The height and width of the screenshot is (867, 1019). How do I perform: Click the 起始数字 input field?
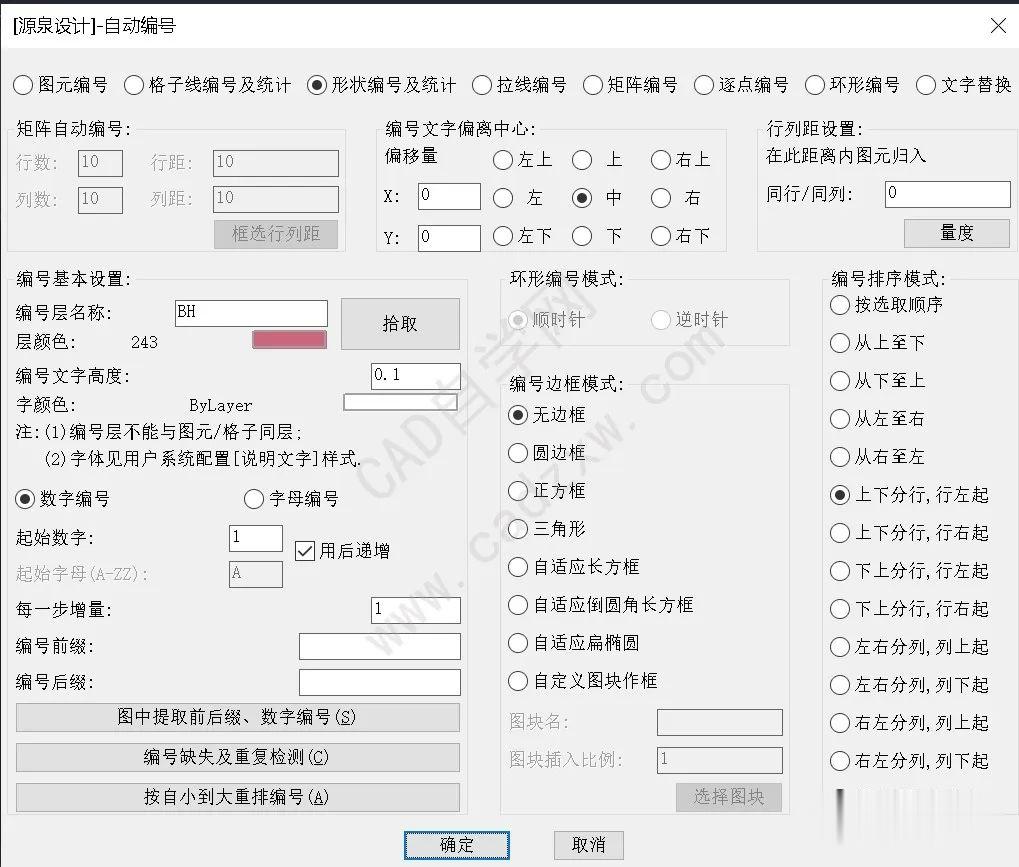[x=255, y=538]
